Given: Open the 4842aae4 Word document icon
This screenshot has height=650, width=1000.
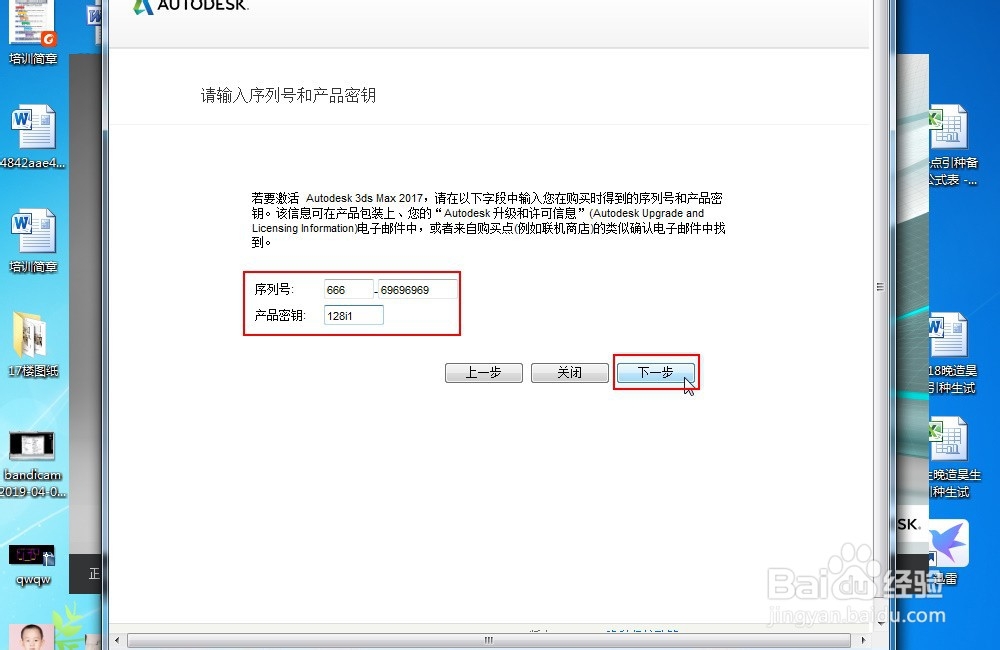Looking at the screenshot, I should (33, 137).
